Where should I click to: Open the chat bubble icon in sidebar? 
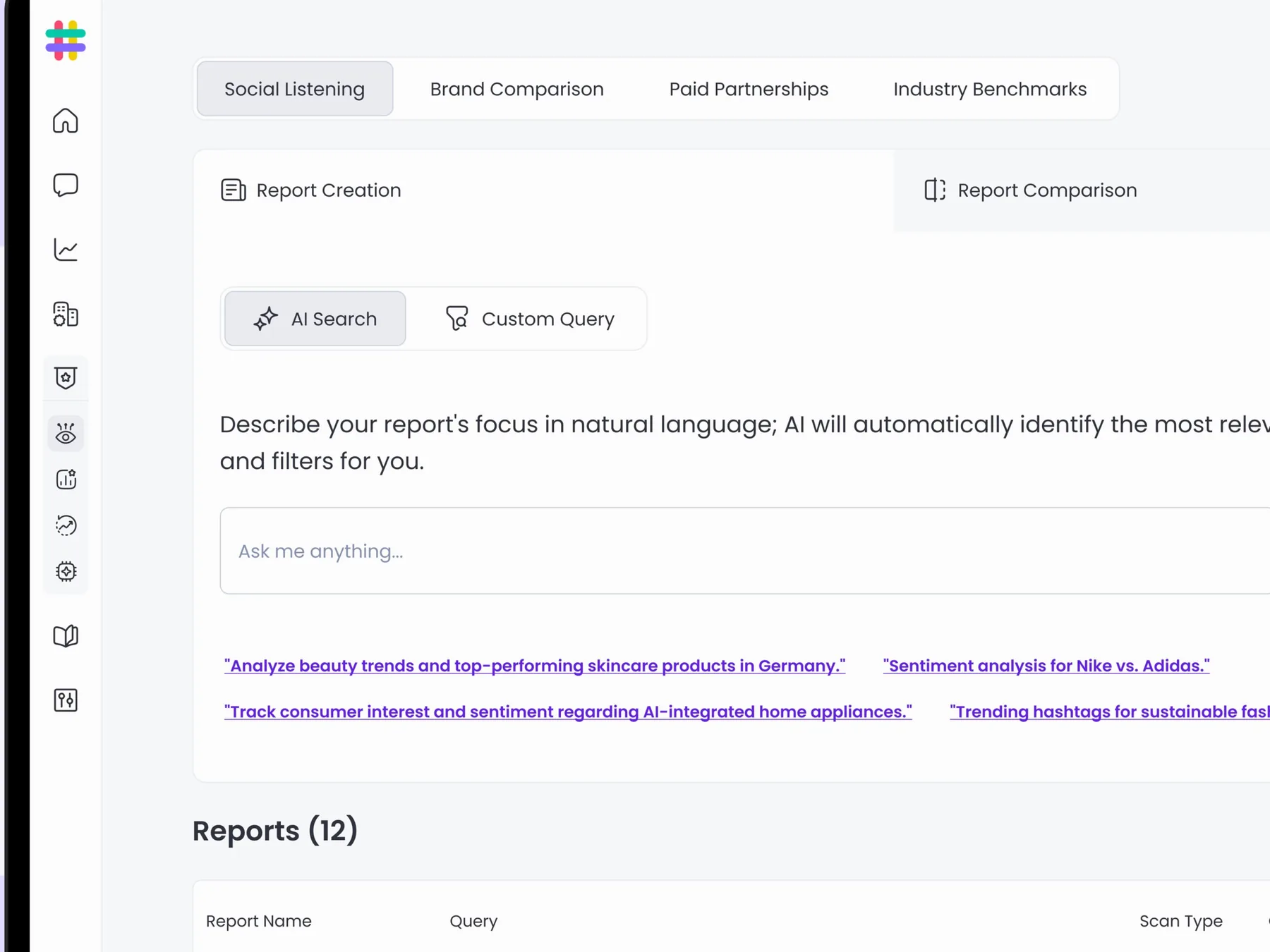tap(66, 185)
